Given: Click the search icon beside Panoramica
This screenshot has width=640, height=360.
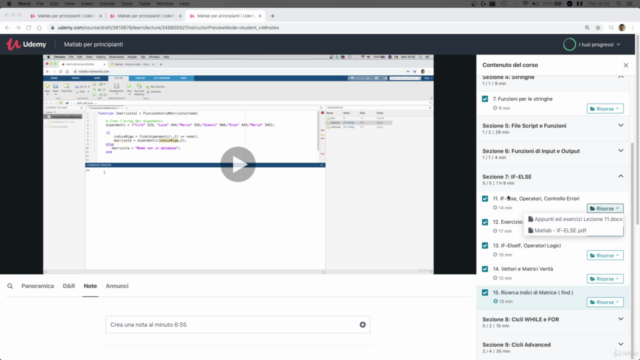Looking at the screenshot, I should click(x=10, y=286).
